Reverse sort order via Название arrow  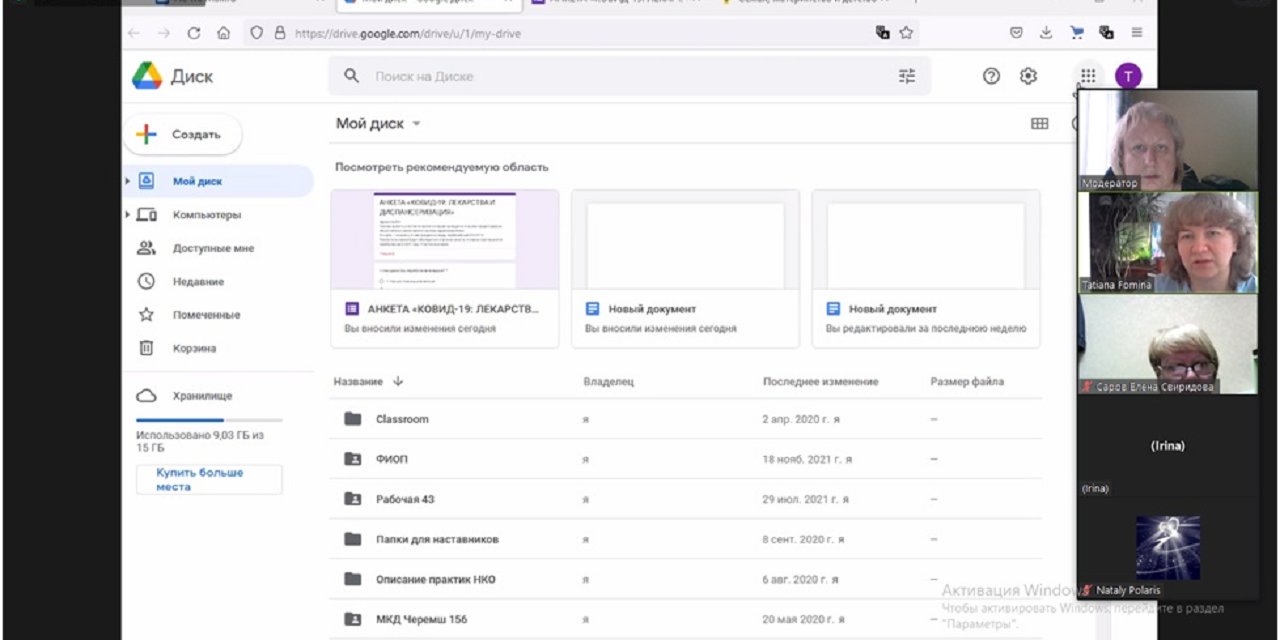coord(398,382)
